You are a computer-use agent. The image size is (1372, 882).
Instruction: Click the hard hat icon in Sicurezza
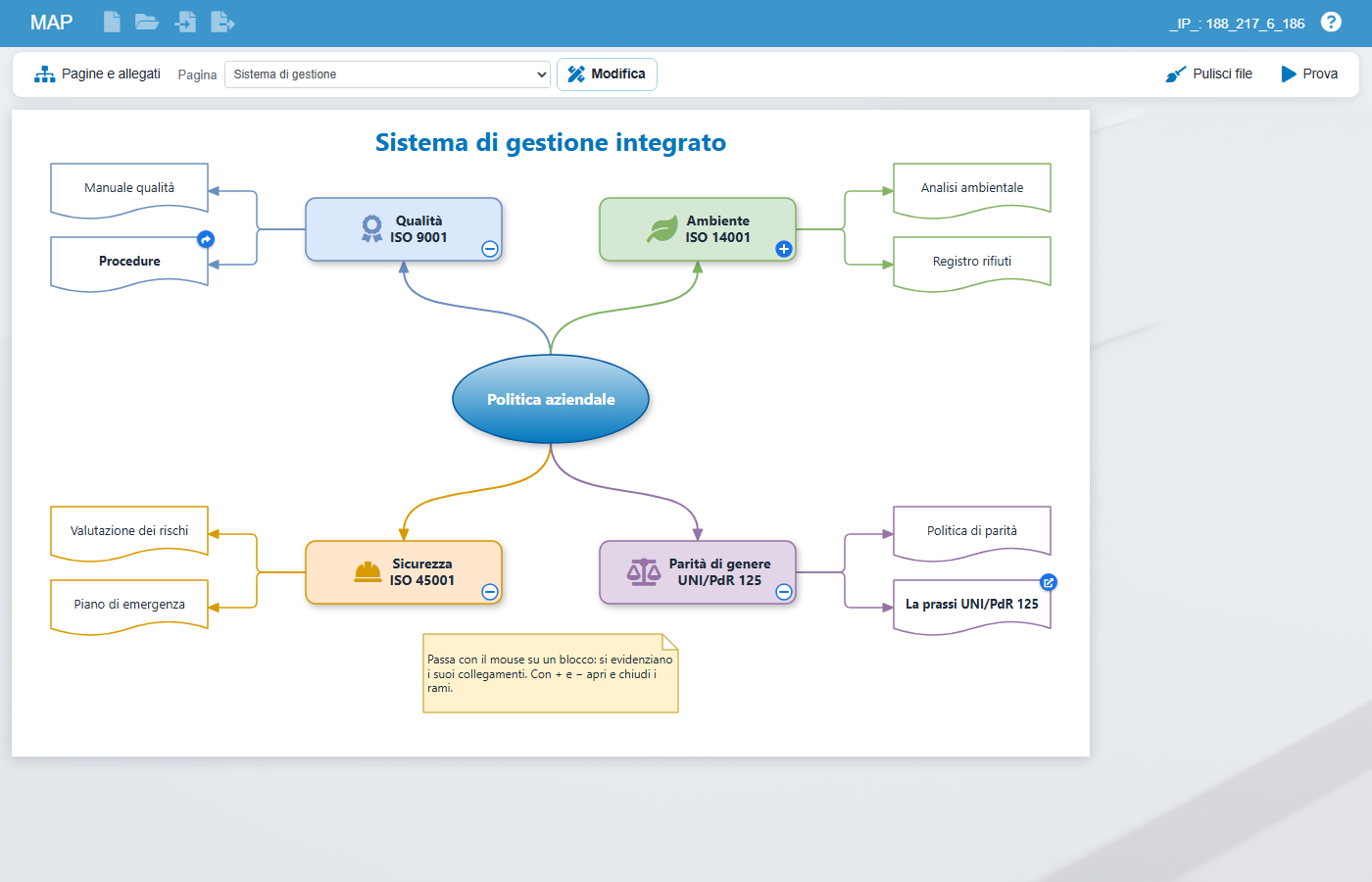coord(367,572)
